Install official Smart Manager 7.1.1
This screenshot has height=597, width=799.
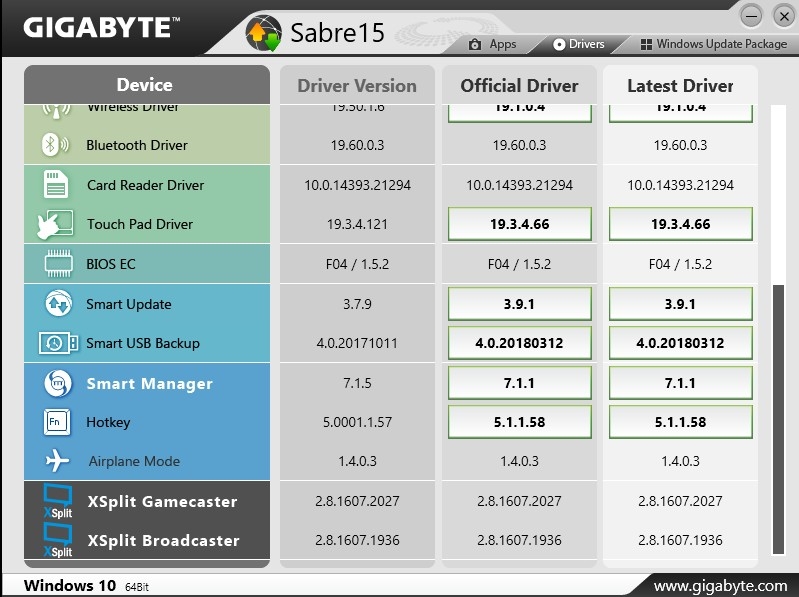(519, 383)
